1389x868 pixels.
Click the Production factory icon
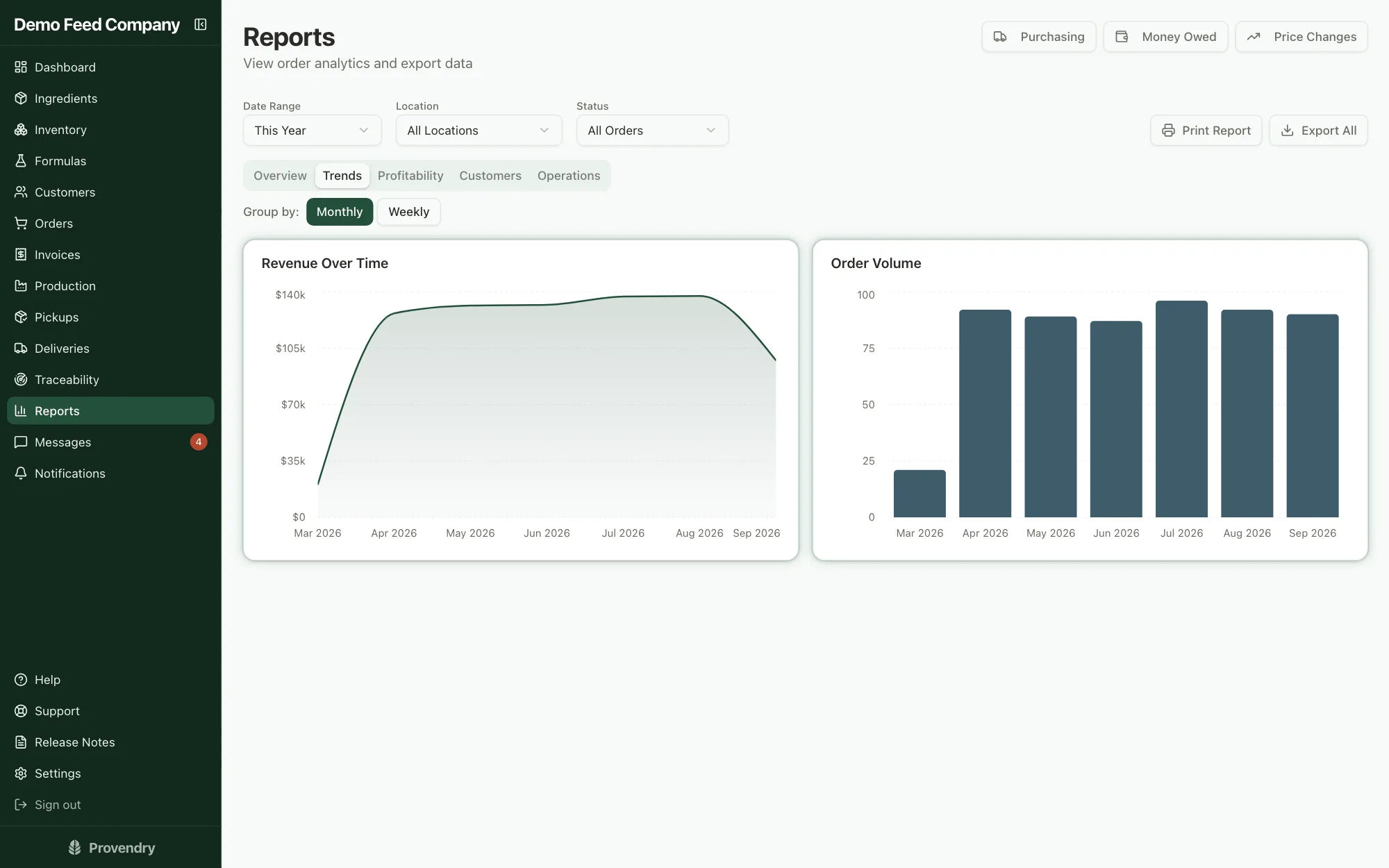(21, 286)
